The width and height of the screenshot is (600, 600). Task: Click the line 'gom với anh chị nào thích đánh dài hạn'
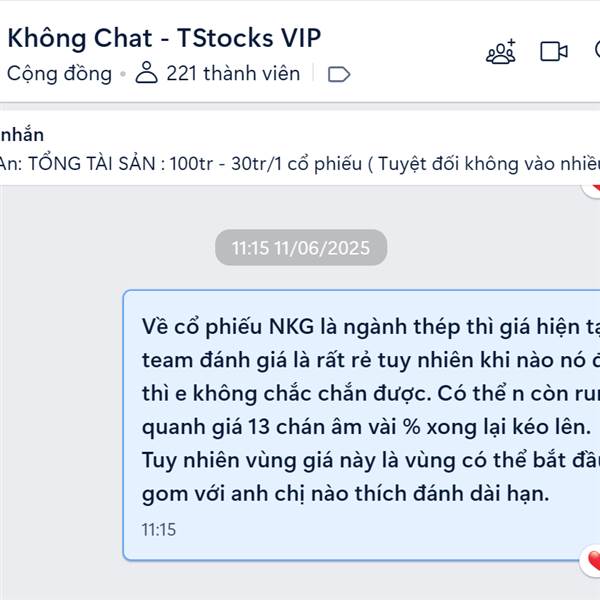coord(346,494)
